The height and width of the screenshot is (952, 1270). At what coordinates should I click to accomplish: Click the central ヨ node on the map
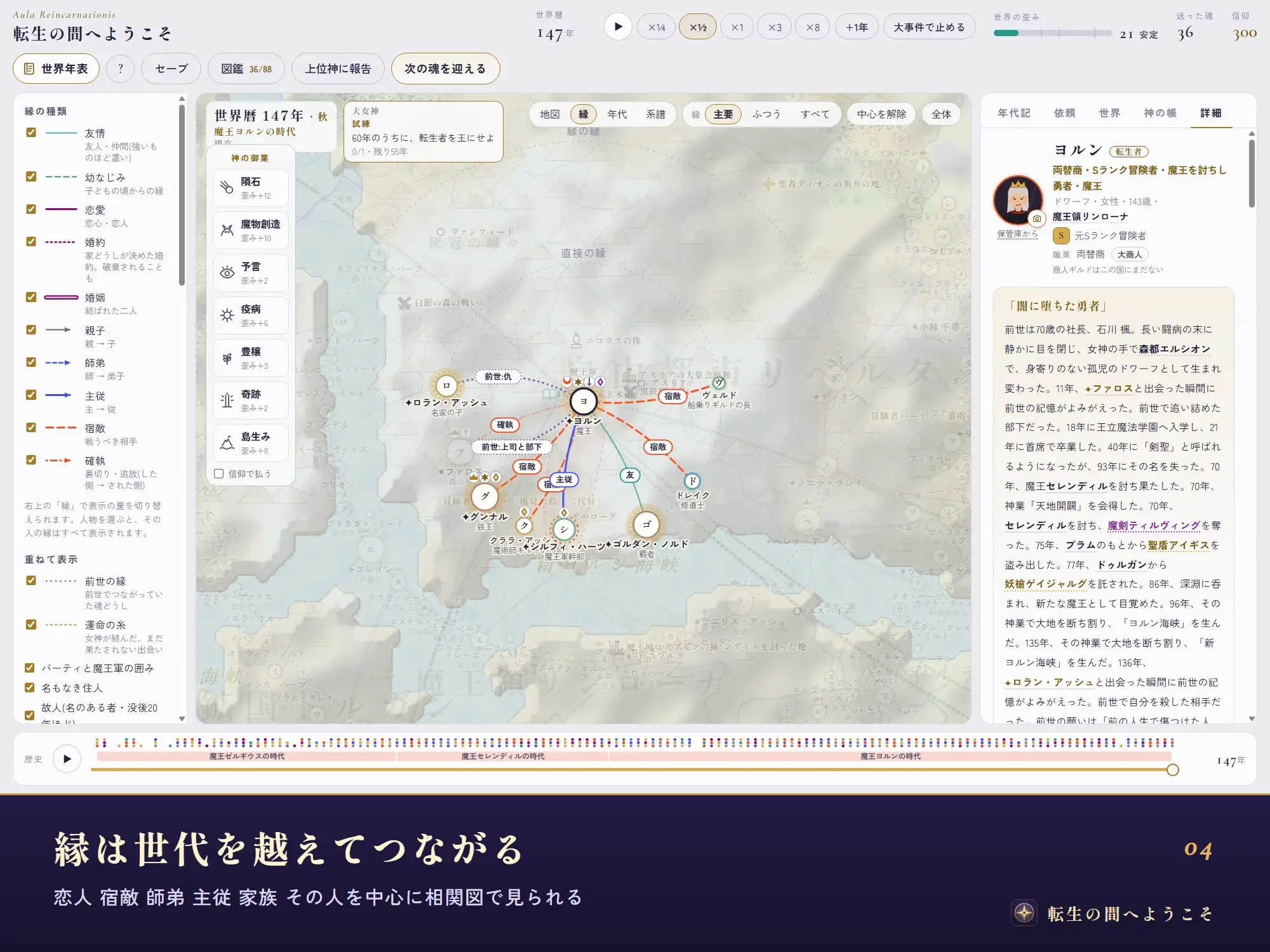(x=583, y=401)
